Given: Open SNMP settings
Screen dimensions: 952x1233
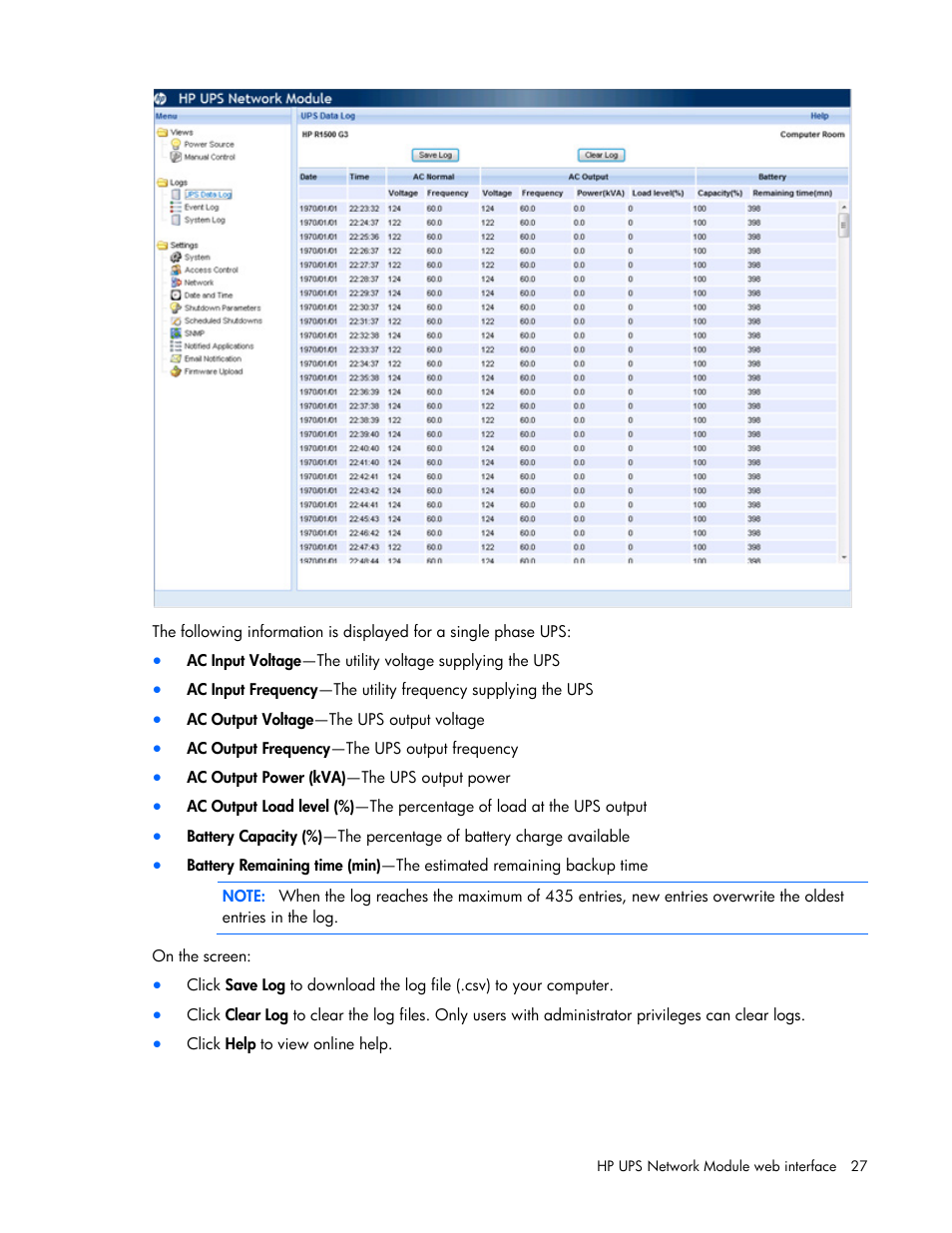Looking at the screenshot, I should click(194, 333).
